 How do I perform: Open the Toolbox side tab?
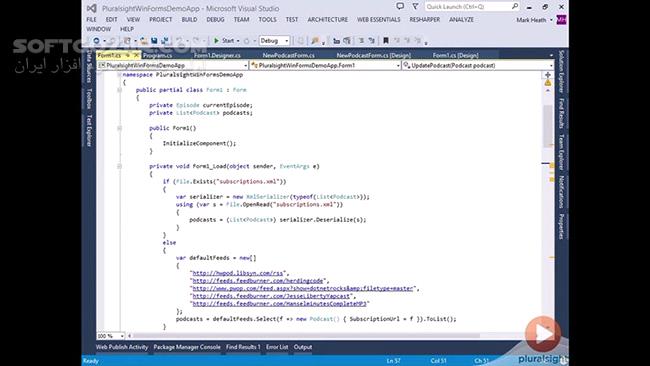pyautogui.click(x=88, y=99)
